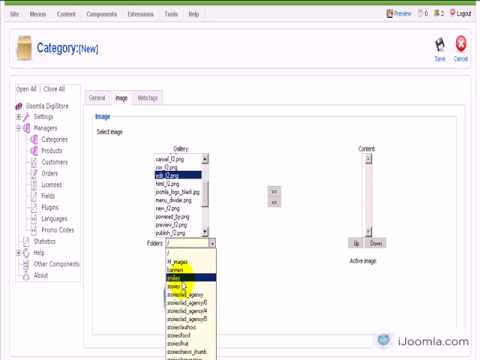Click the Other Components icon in the tree

coord(26,264)
